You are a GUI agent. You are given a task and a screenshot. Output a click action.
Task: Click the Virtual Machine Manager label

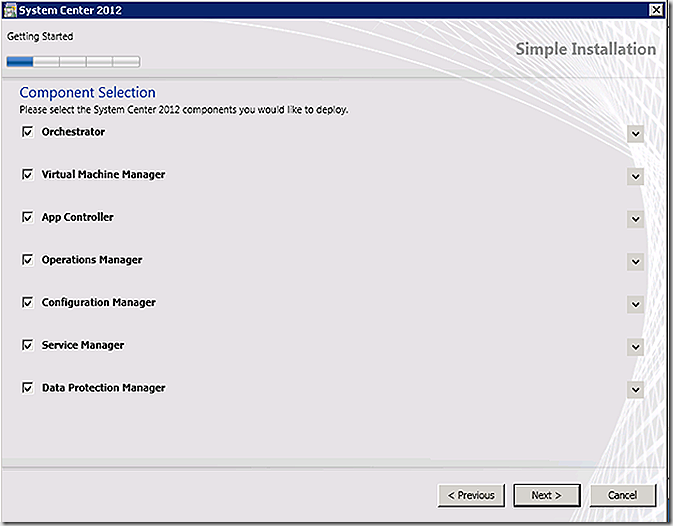(103, 175)
